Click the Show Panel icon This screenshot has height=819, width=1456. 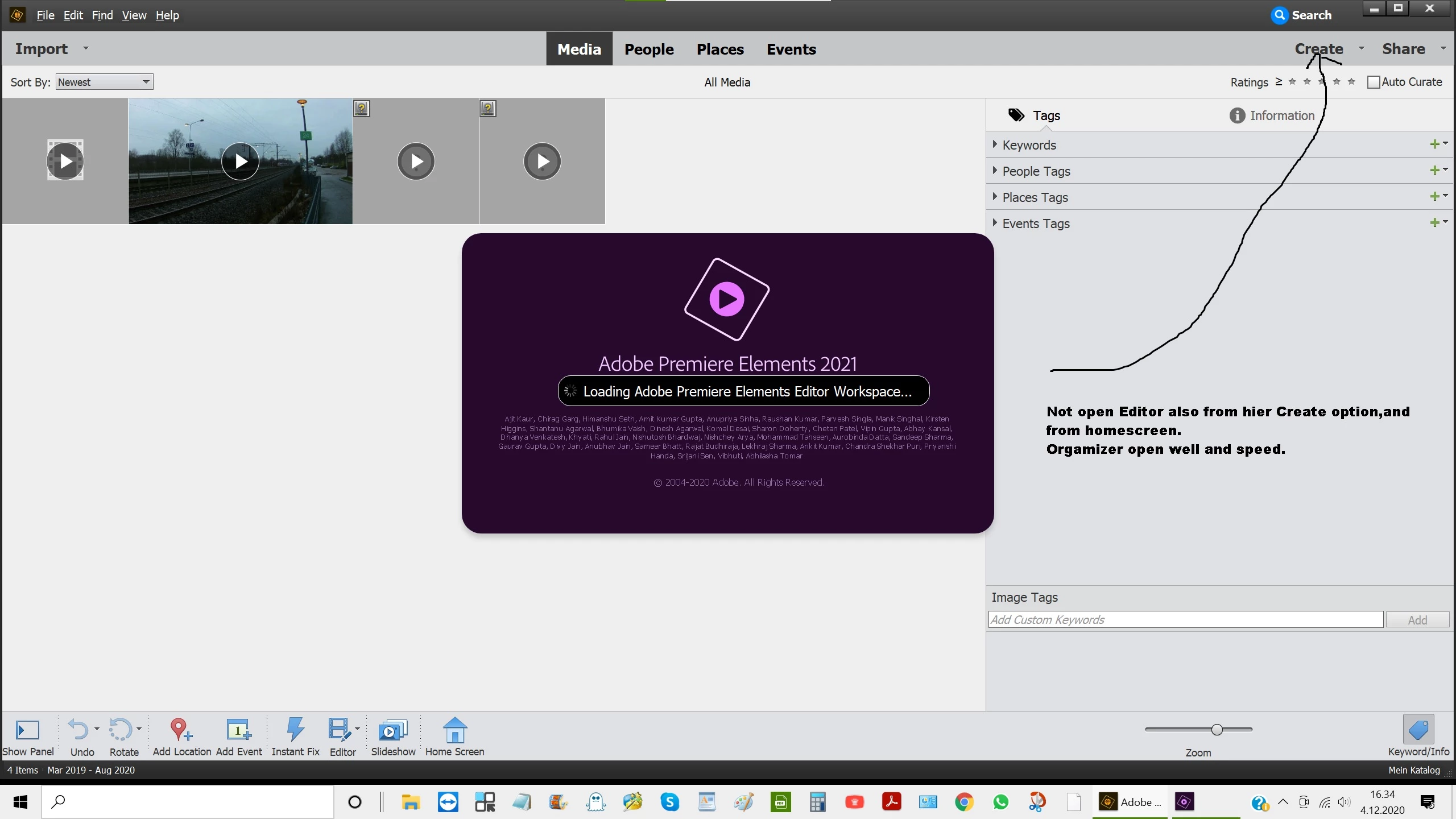pos(27,730)
